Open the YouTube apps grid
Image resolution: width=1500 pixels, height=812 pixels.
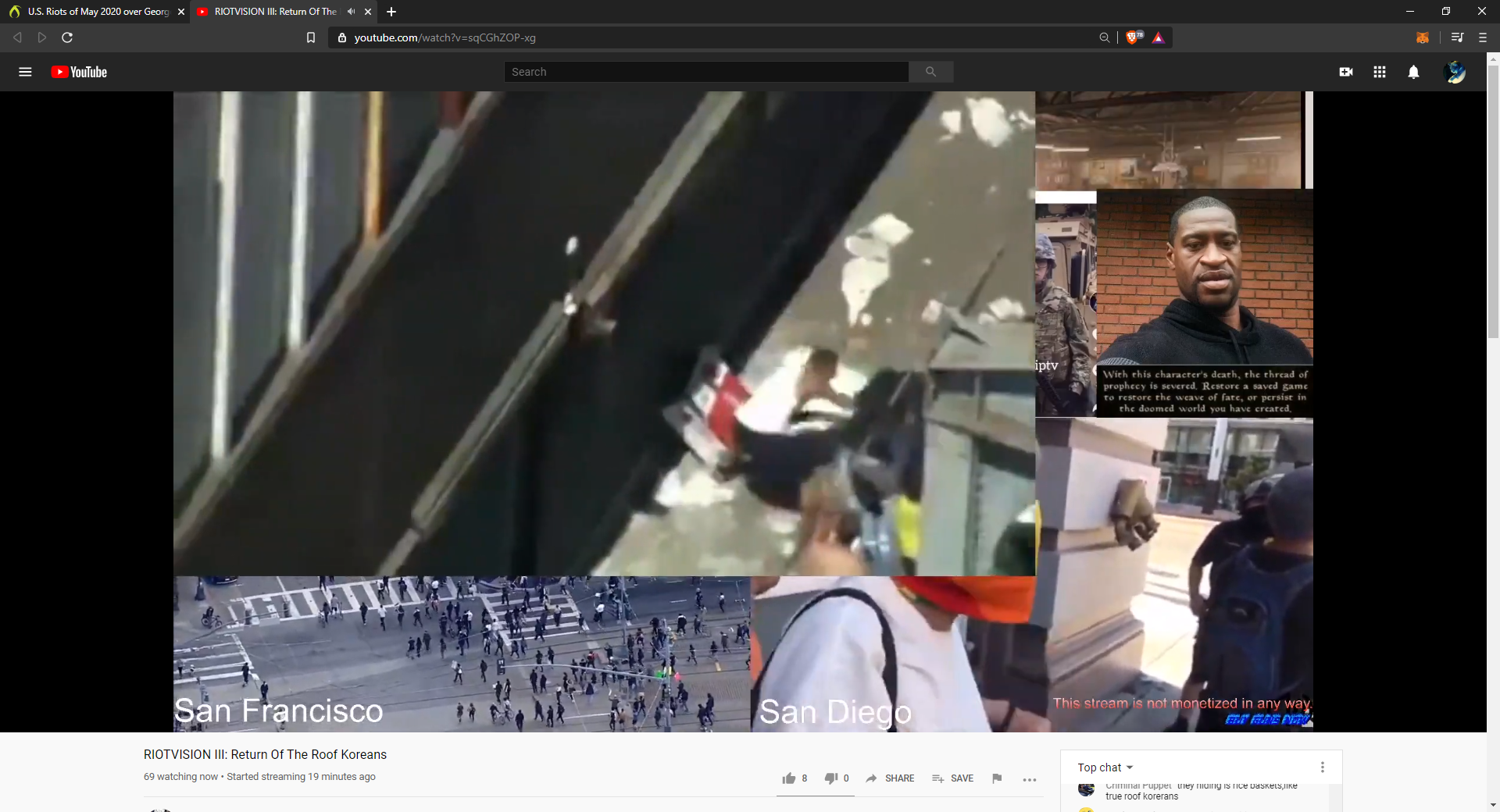coord(1380,72)
